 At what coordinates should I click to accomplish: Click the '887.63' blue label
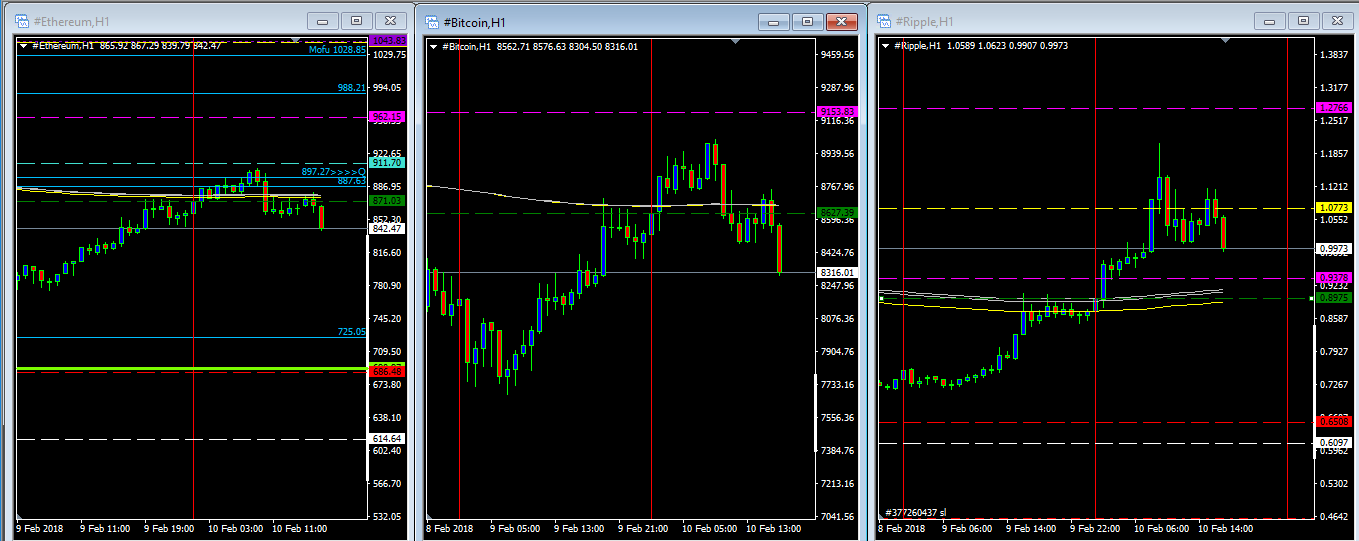(x=352, y=181)
